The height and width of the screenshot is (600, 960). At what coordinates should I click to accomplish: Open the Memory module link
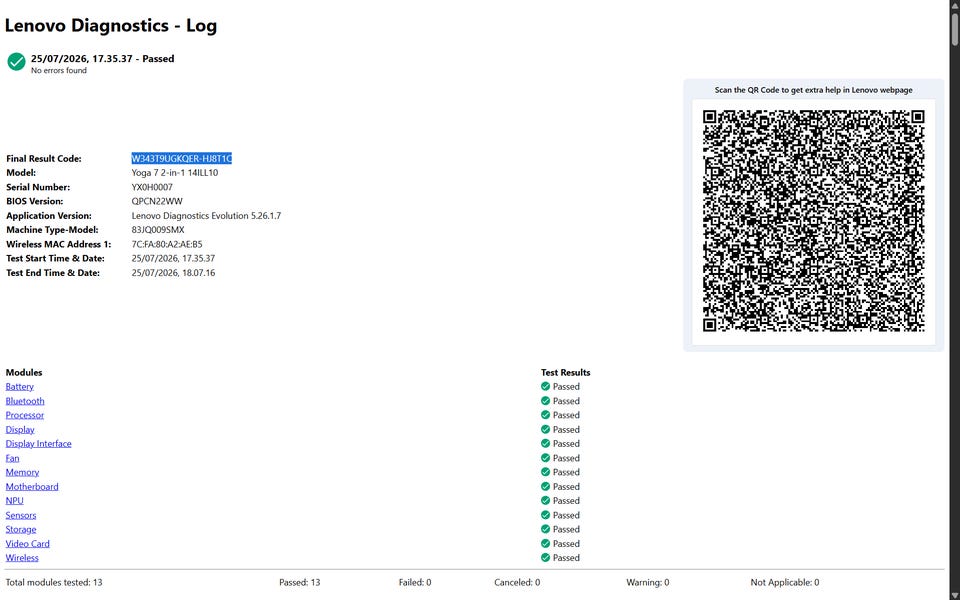[x=22, y=472]
